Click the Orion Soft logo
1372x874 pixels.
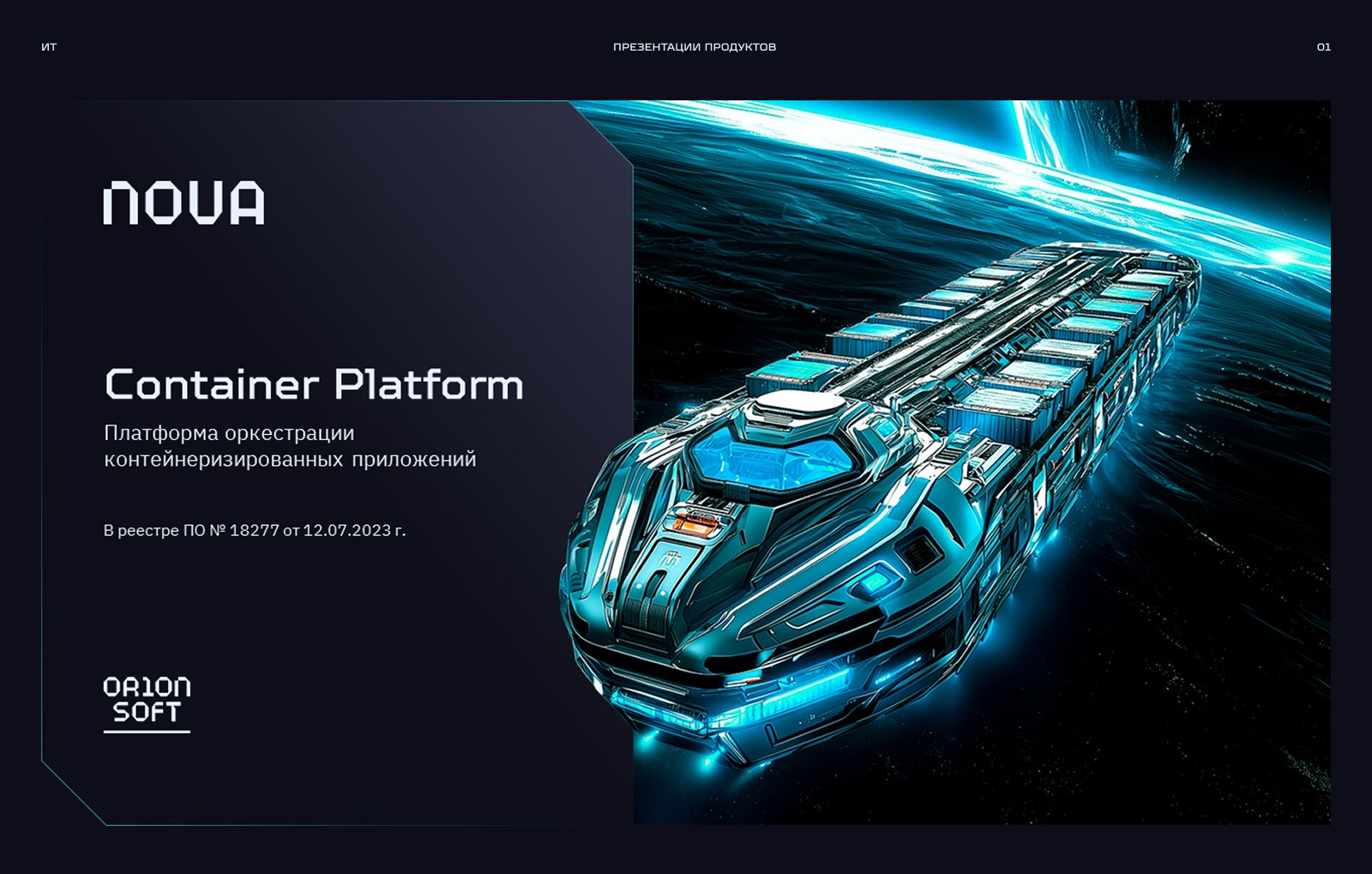click(x=147, y=700)
